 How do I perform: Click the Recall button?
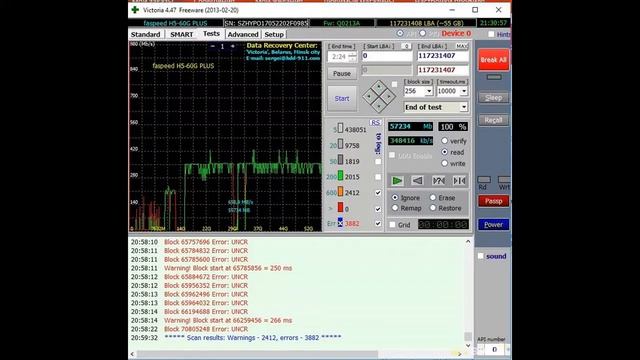click(x=493, y=120)
